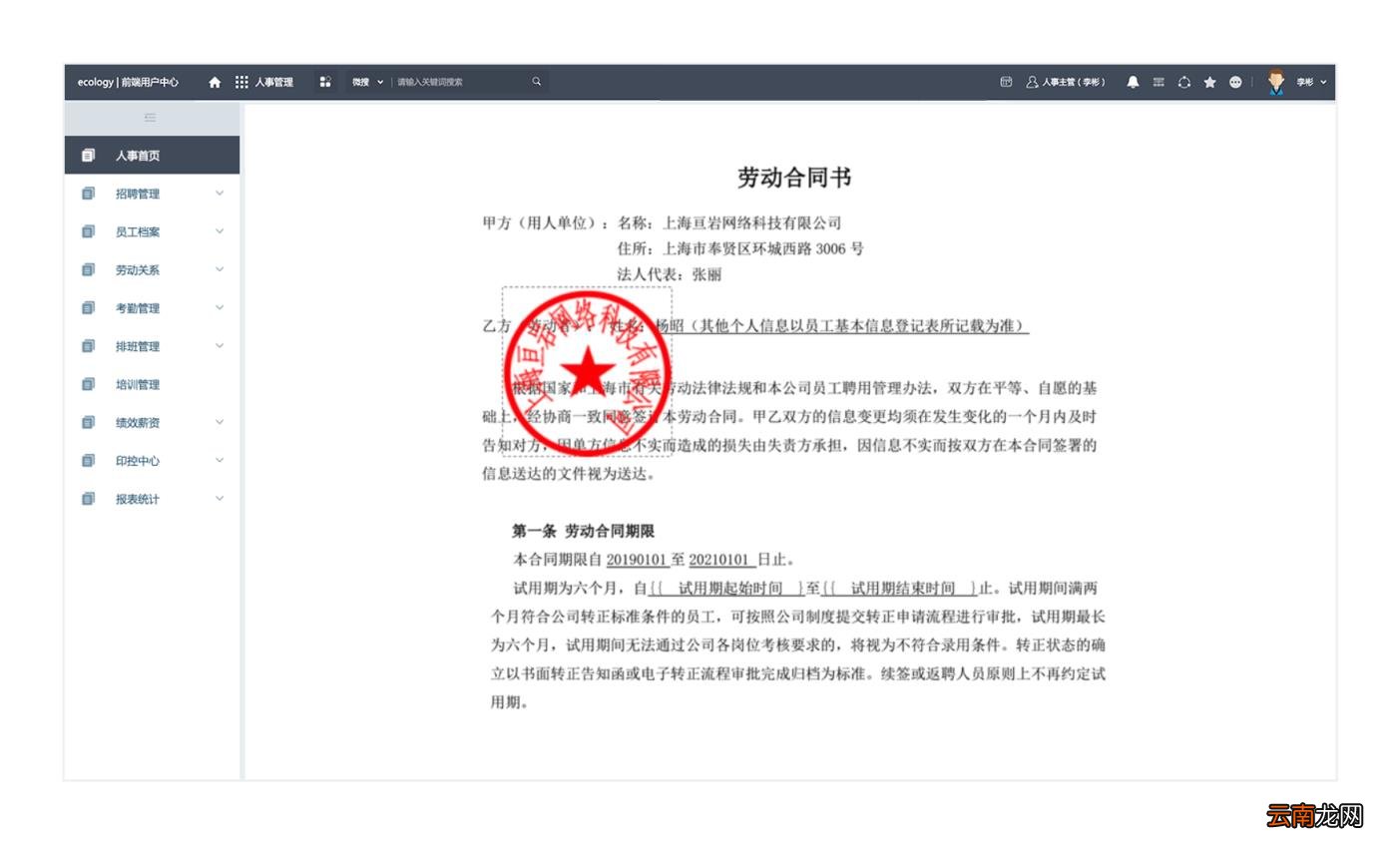Open the 李彤 user account dropdown
Viewport: 1400px width, 844px height.
[1311, 82]
